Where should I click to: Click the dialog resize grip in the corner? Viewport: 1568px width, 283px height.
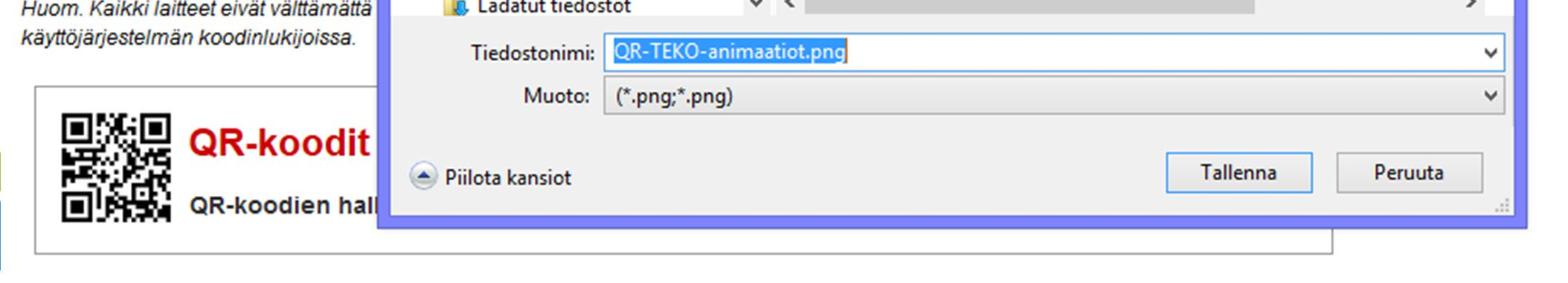(x=1503, y=206)
